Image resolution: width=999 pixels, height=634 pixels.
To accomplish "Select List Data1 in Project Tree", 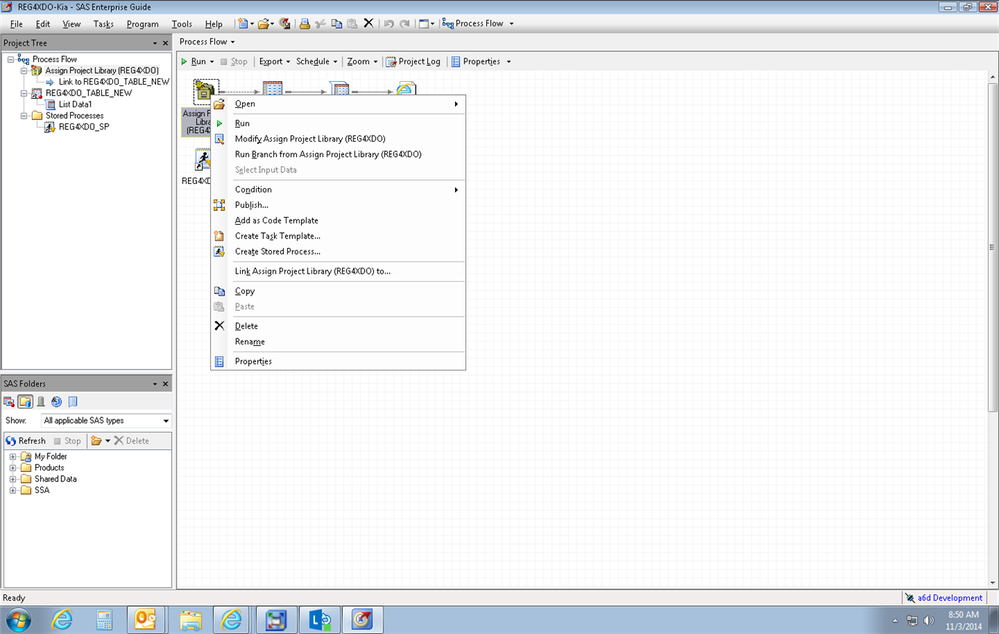I will (75, 104).
